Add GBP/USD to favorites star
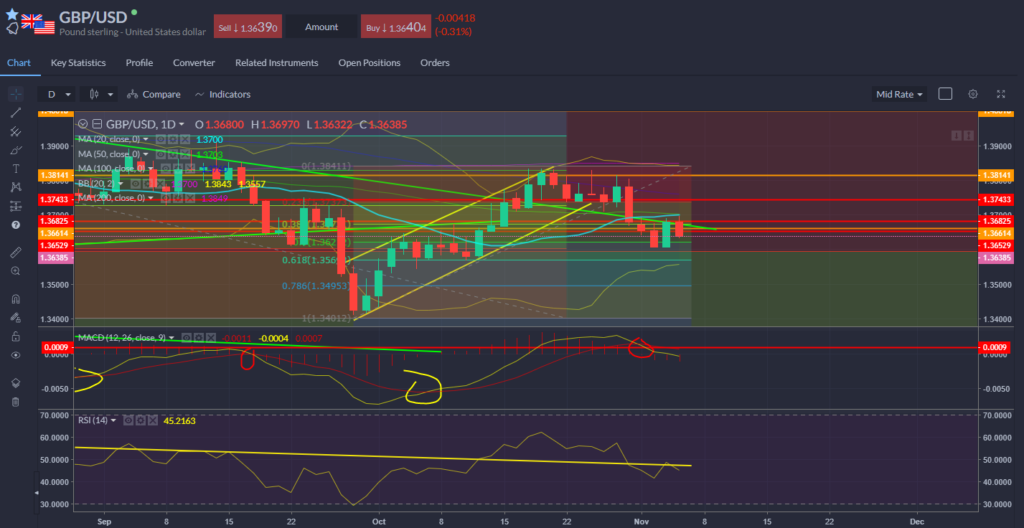This screenshot has height=528, width=1024. click(10, 13)
